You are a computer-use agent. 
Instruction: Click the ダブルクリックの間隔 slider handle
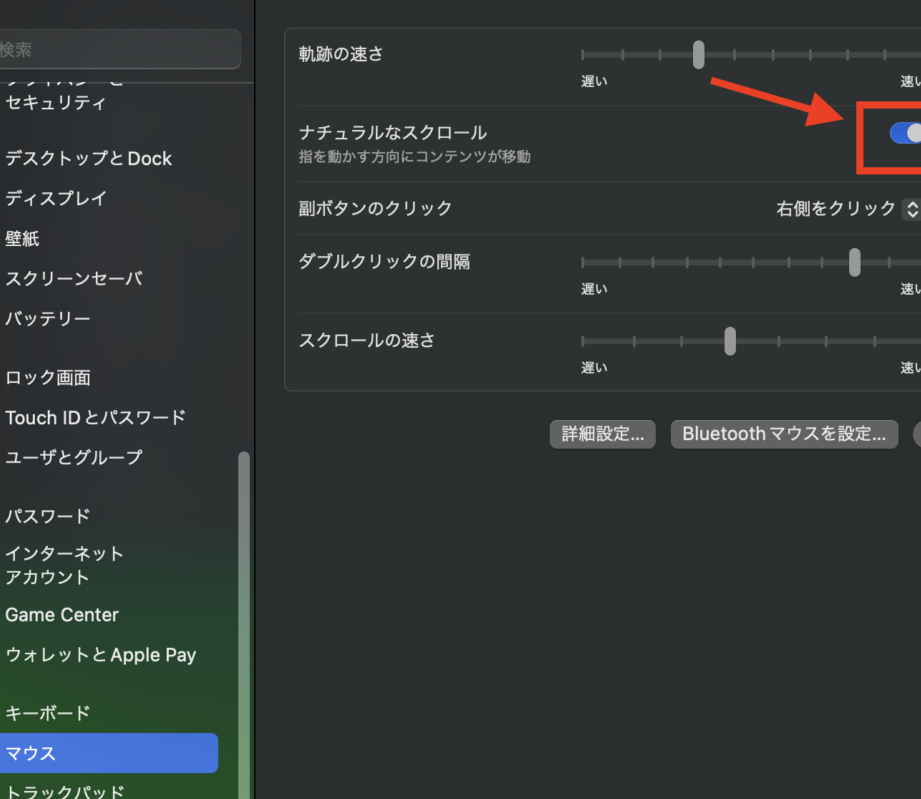pyautogui.click(x=854, y=262)
